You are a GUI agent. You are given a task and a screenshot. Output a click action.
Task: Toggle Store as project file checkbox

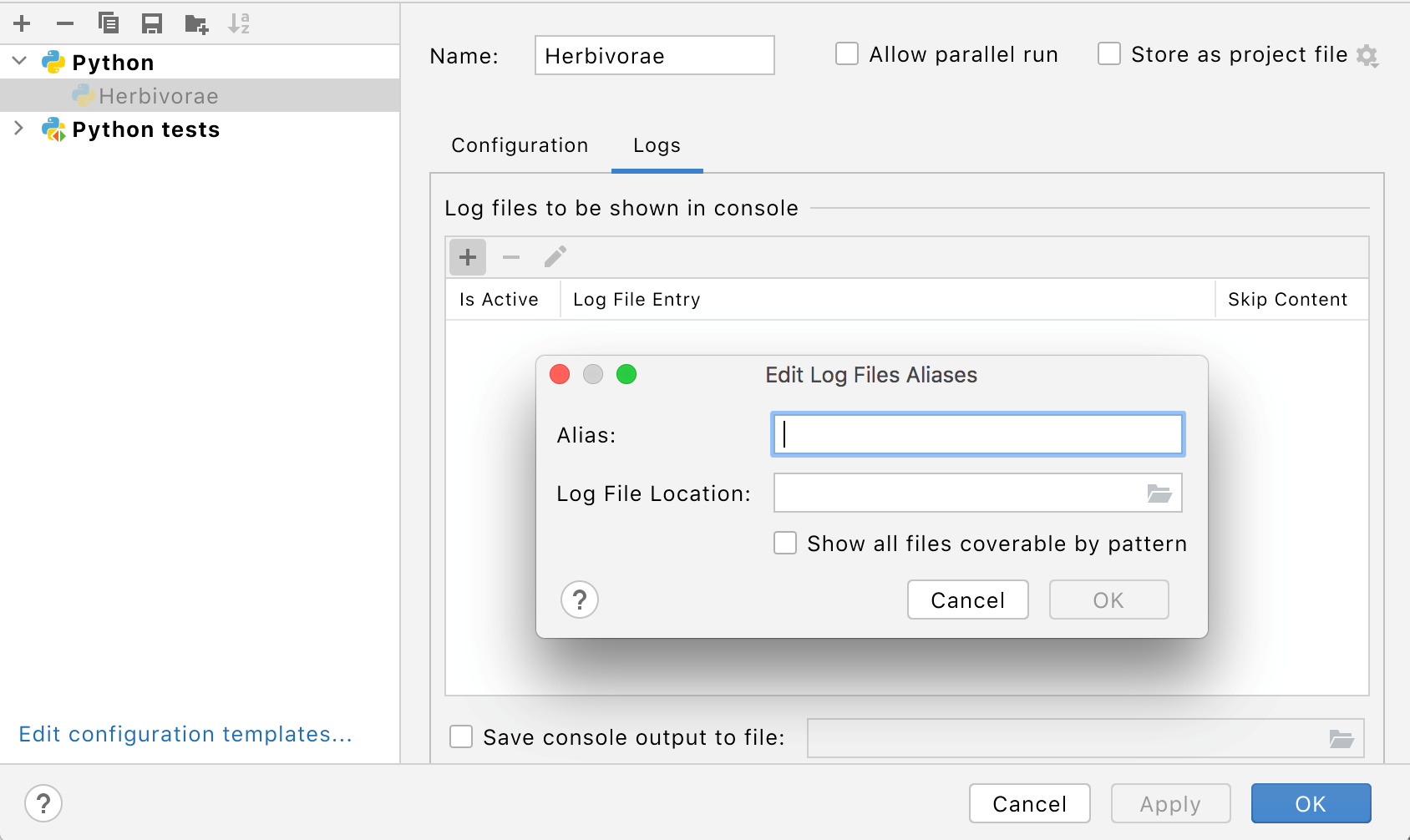coord(1109,54)
